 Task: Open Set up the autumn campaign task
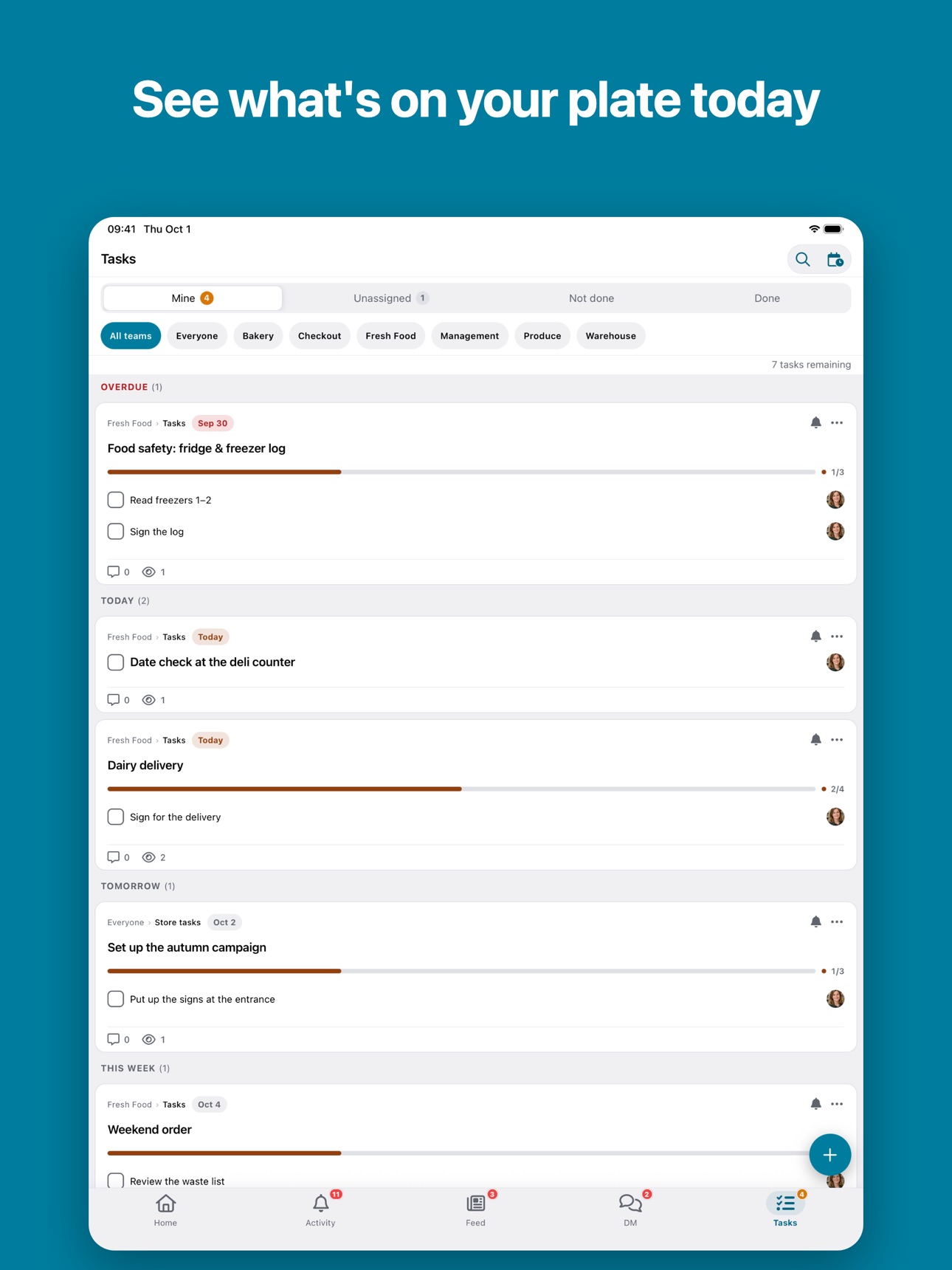(187, 948)
